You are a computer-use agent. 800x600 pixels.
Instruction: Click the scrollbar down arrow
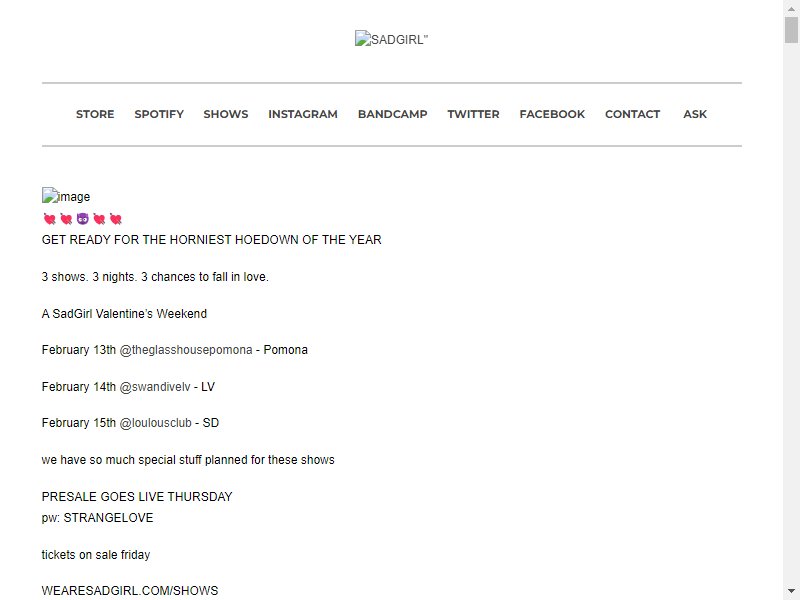(x=791, y=591)
